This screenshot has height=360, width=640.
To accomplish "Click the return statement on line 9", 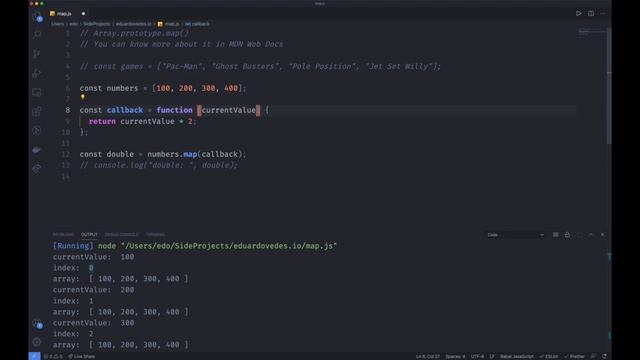I will (142, 121).
